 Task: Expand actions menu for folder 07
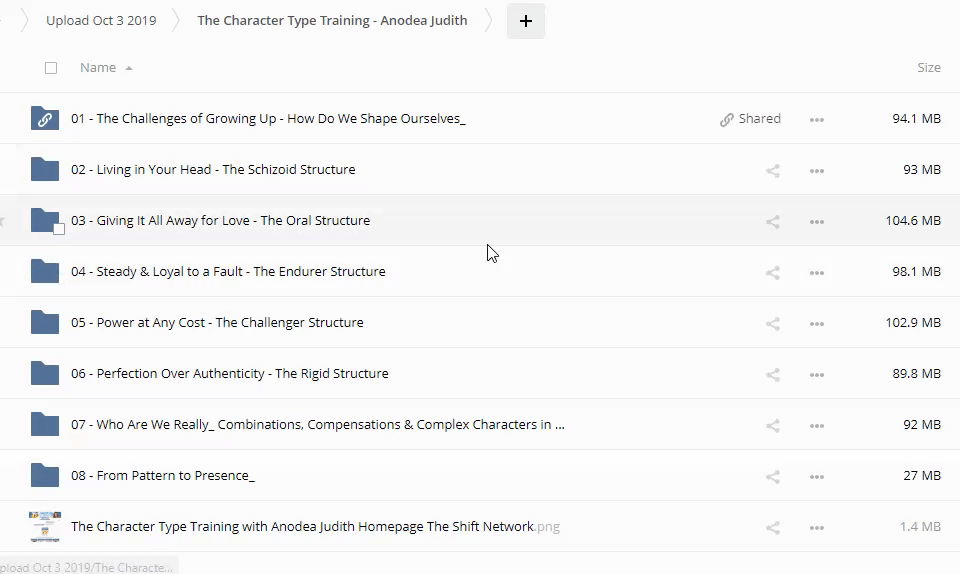(x=817, y=425)
